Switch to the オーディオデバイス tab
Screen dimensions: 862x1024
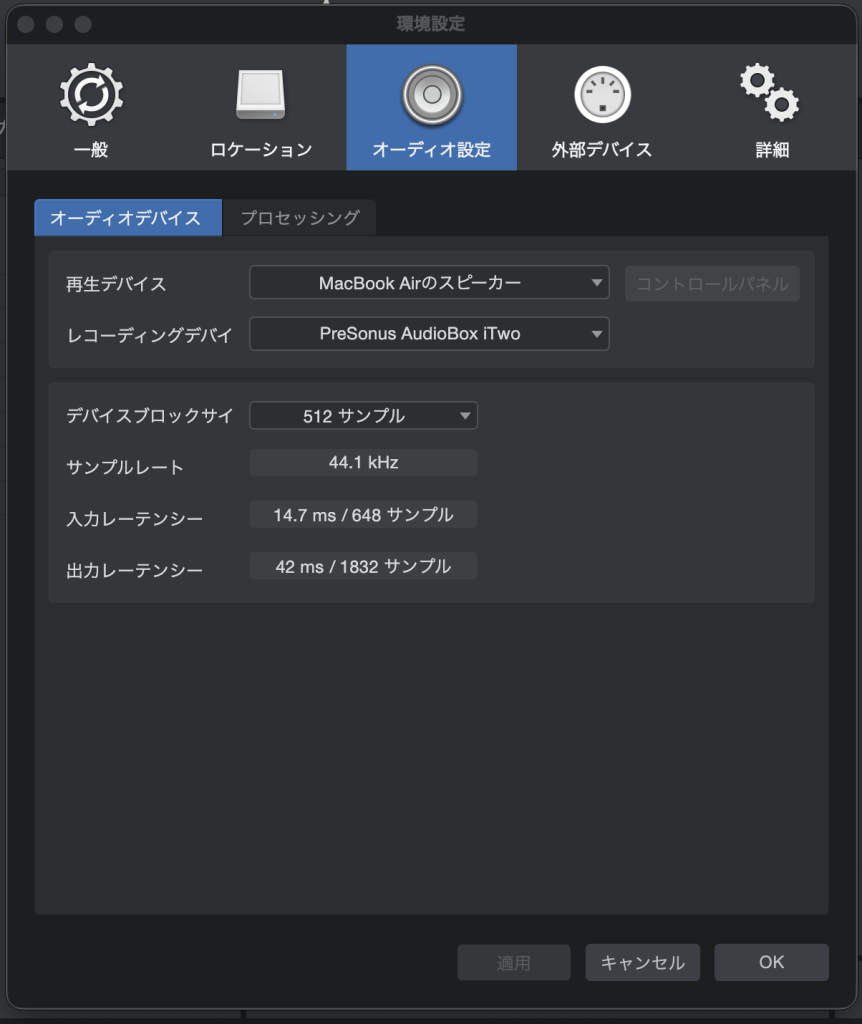127,218
